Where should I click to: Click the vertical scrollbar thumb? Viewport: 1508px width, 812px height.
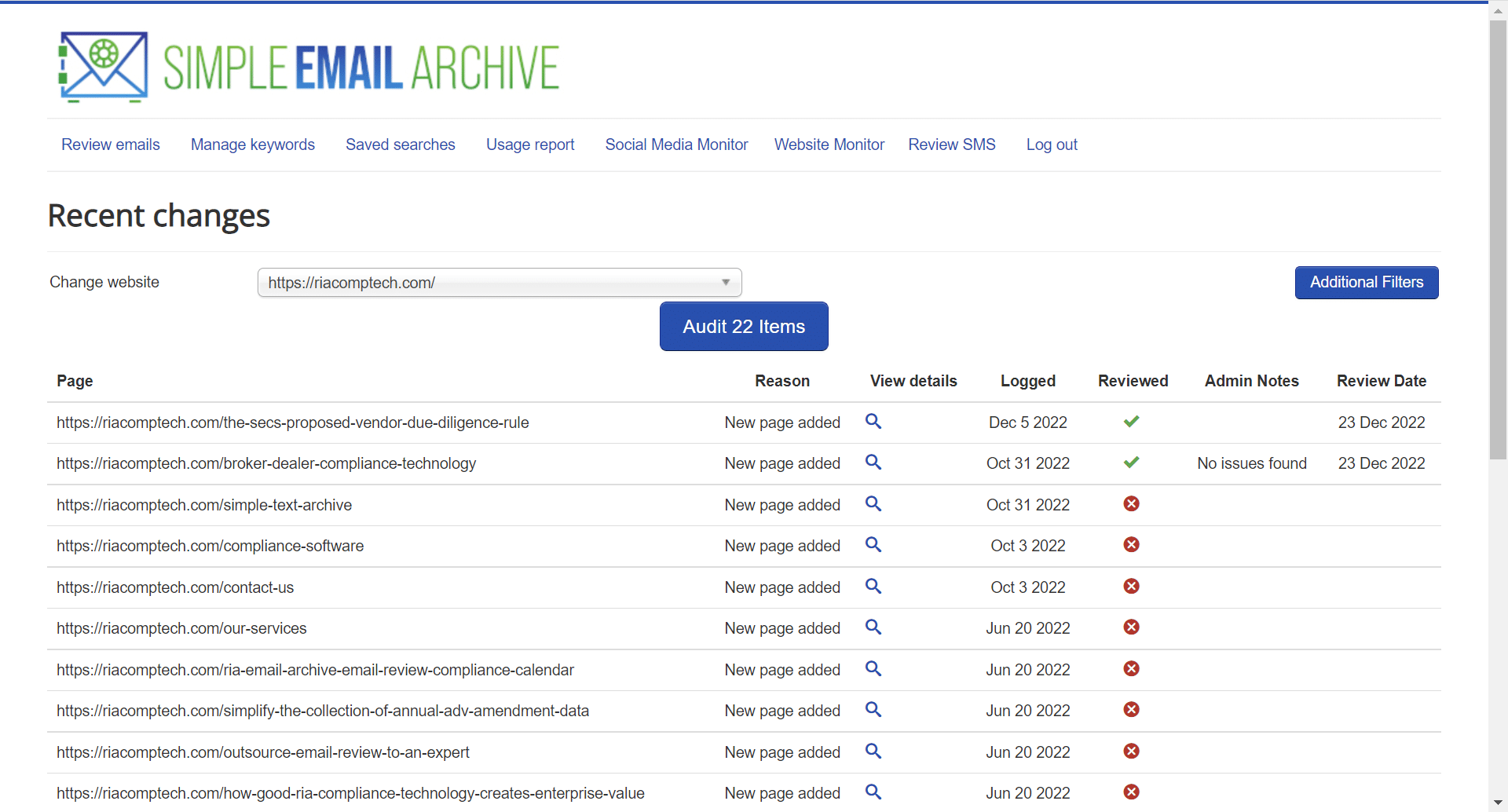point(1498,236)
